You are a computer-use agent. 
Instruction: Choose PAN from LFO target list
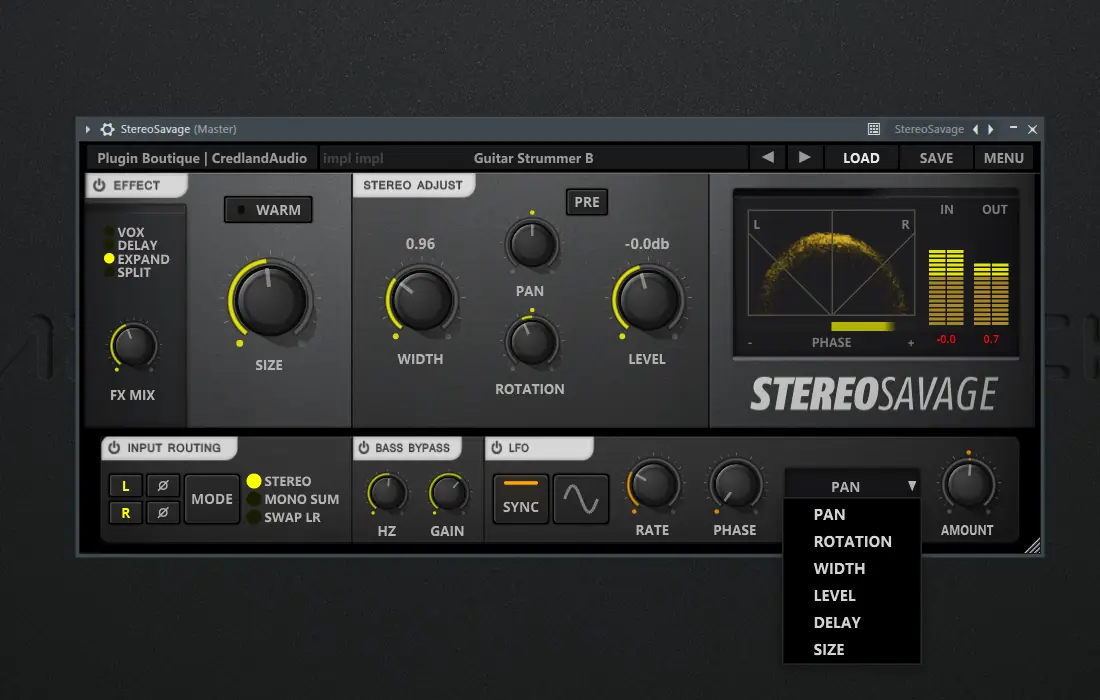[852, 515]
